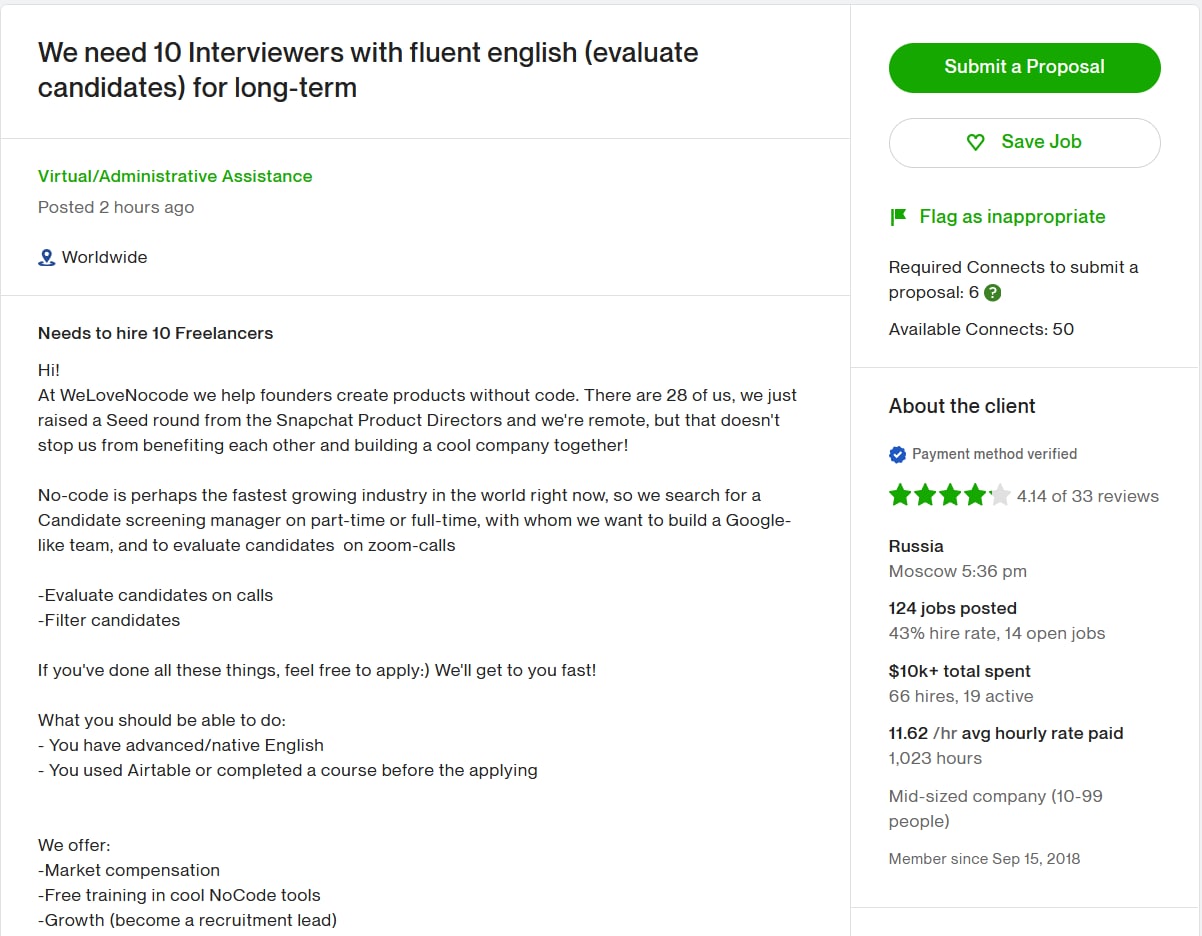Viewport: 1202px width, 936px height.
Task: Click the 124 jobs posted stat
Action: coord(952,608)
